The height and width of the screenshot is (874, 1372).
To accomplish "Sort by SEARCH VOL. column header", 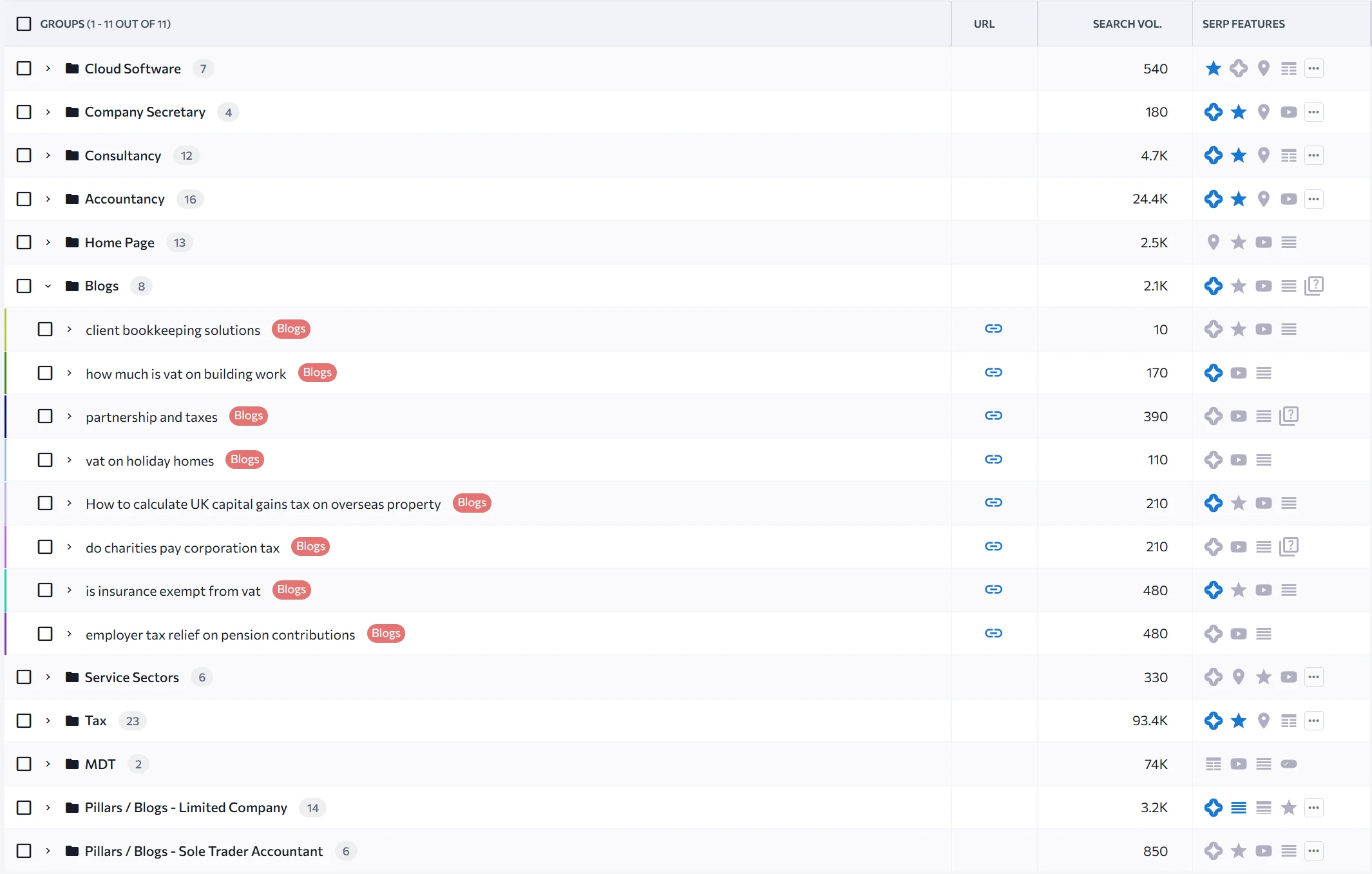I will (1127, 24).
